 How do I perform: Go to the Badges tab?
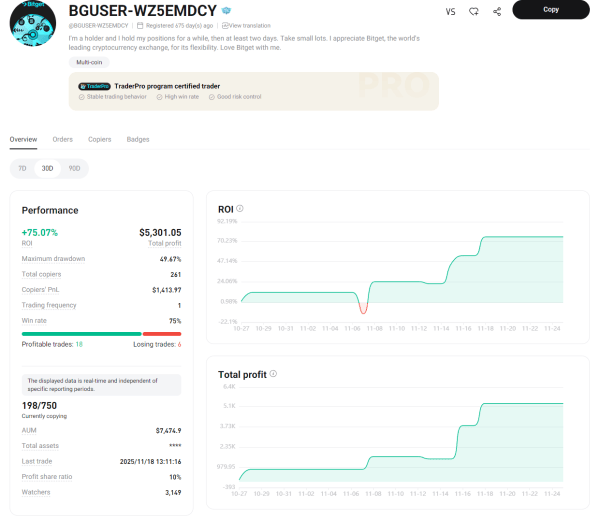pyautogui.click(x=138, y=139)
